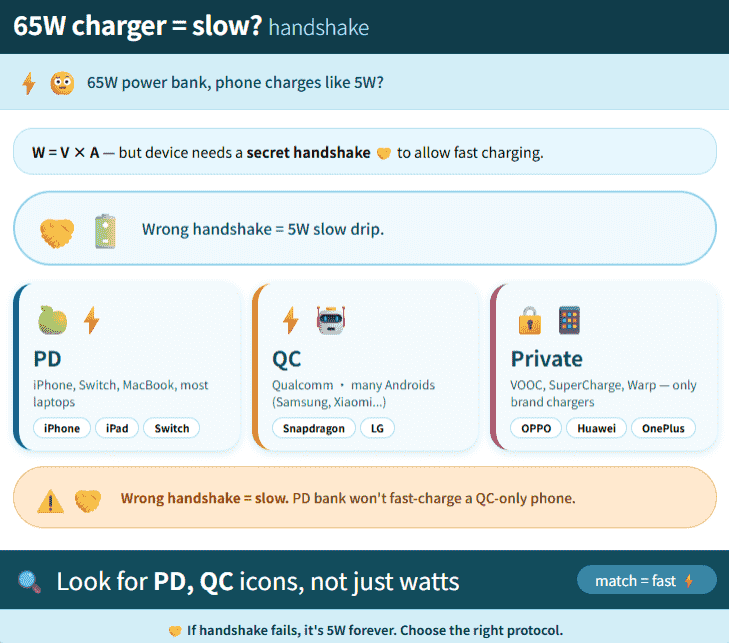
Task: Click the bold 'Wrong handshake = slow.' warning
Action: pyautogui.click(x=204, y=499)
